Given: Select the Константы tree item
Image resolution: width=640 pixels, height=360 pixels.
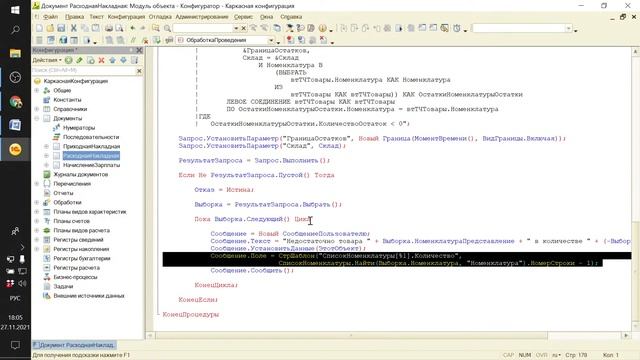Looking at the screenshot, I should coord(67,100).
